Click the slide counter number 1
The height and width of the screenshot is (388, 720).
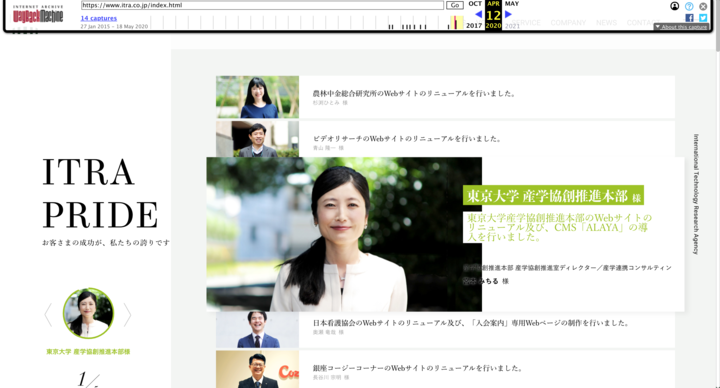coord(82,379)
